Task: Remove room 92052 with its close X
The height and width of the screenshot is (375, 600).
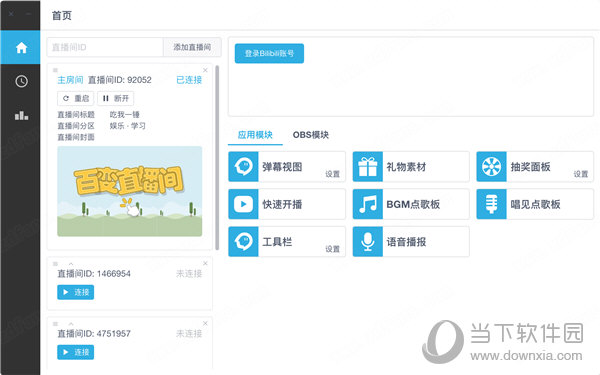Action: 205,70
